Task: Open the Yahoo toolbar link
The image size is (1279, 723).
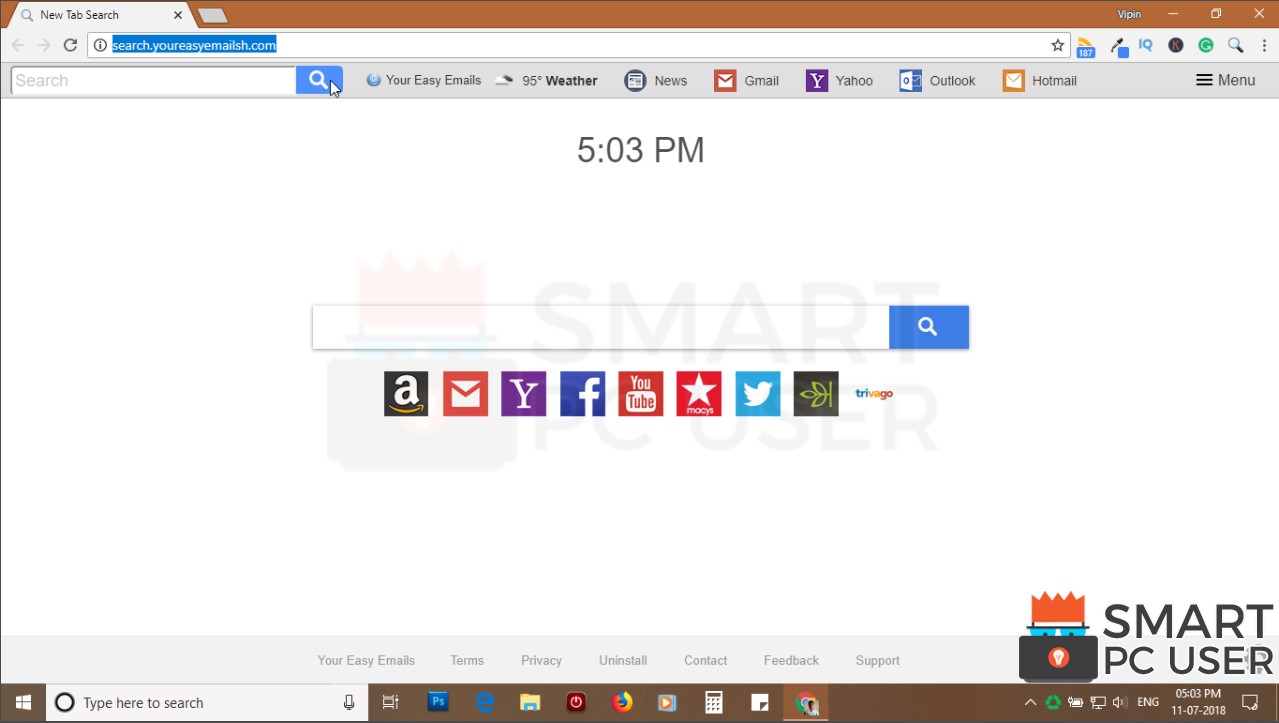Action: point(840,80)
